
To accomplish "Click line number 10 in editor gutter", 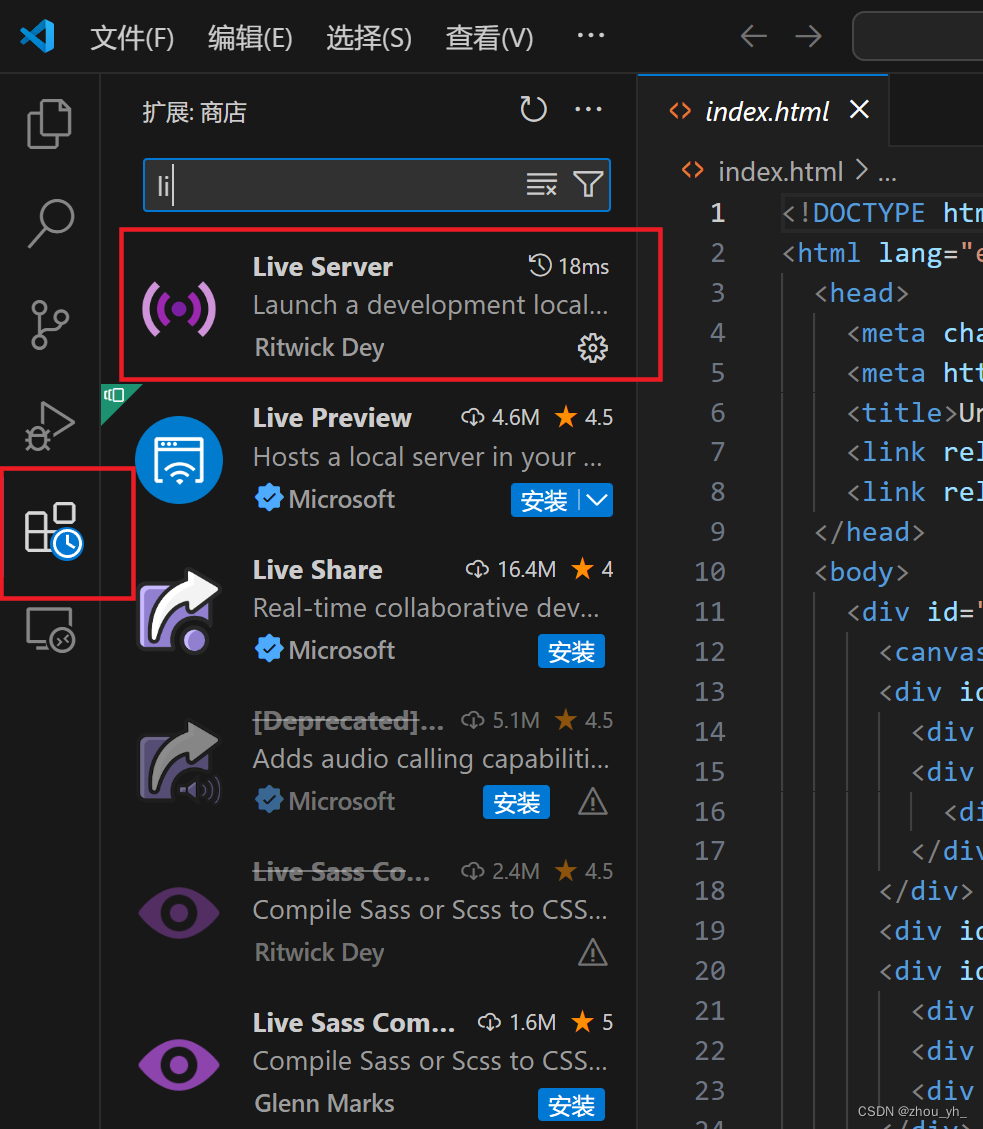I will [709, 572].
